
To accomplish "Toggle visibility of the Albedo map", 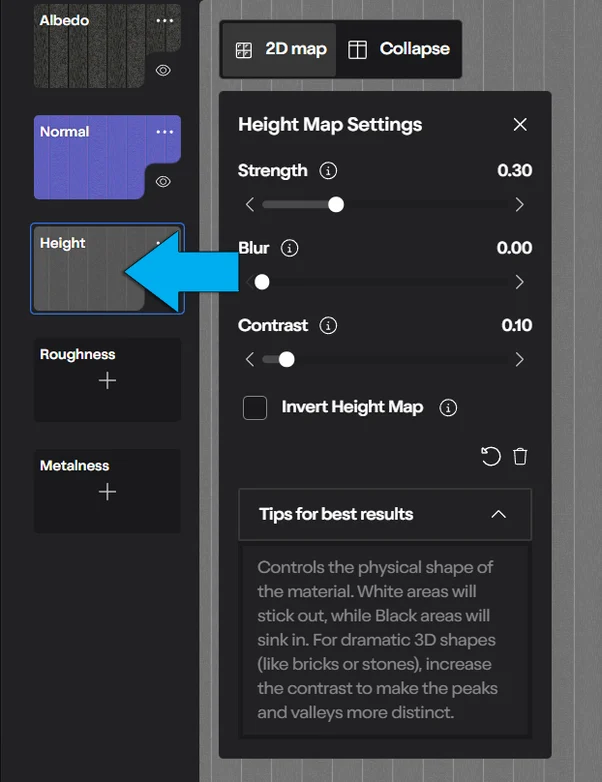I will [163, 70].
